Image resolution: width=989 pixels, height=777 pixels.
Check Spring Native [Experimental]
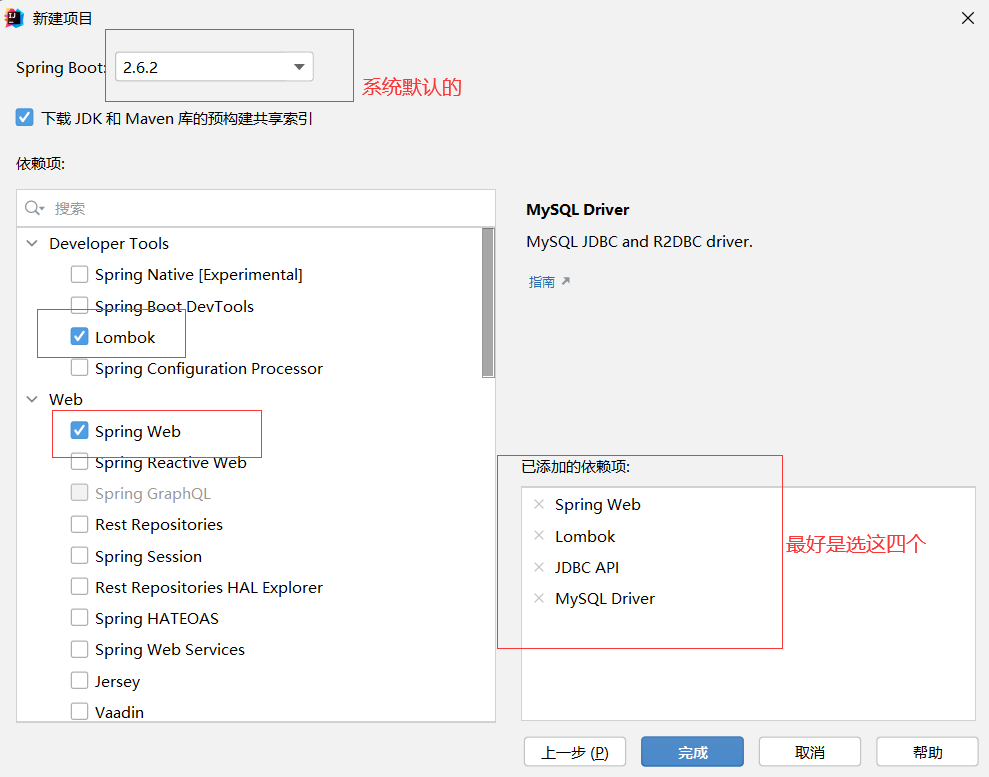[79, 274]
